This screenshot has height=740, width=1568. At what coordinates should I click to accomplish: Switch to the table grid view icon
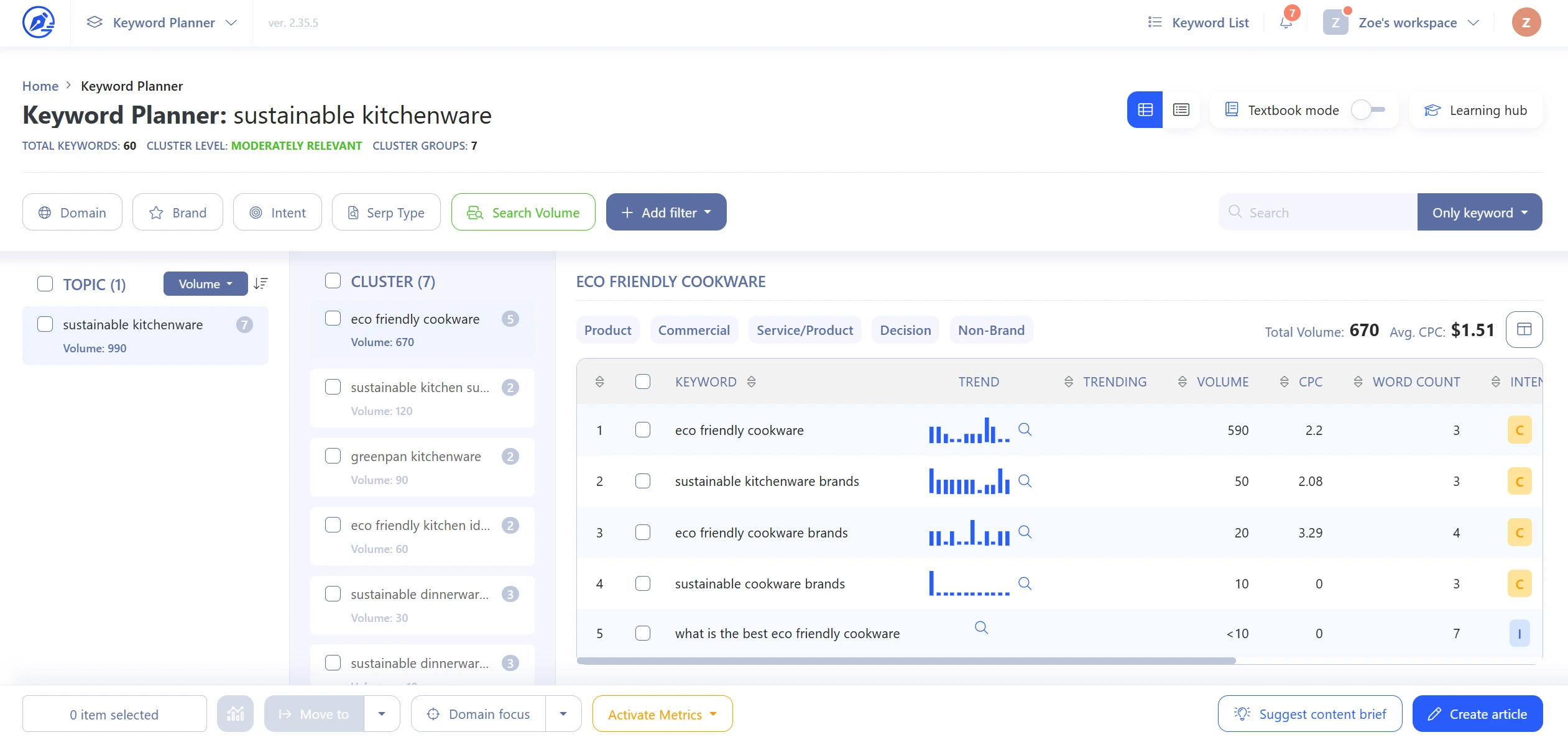1145,110
